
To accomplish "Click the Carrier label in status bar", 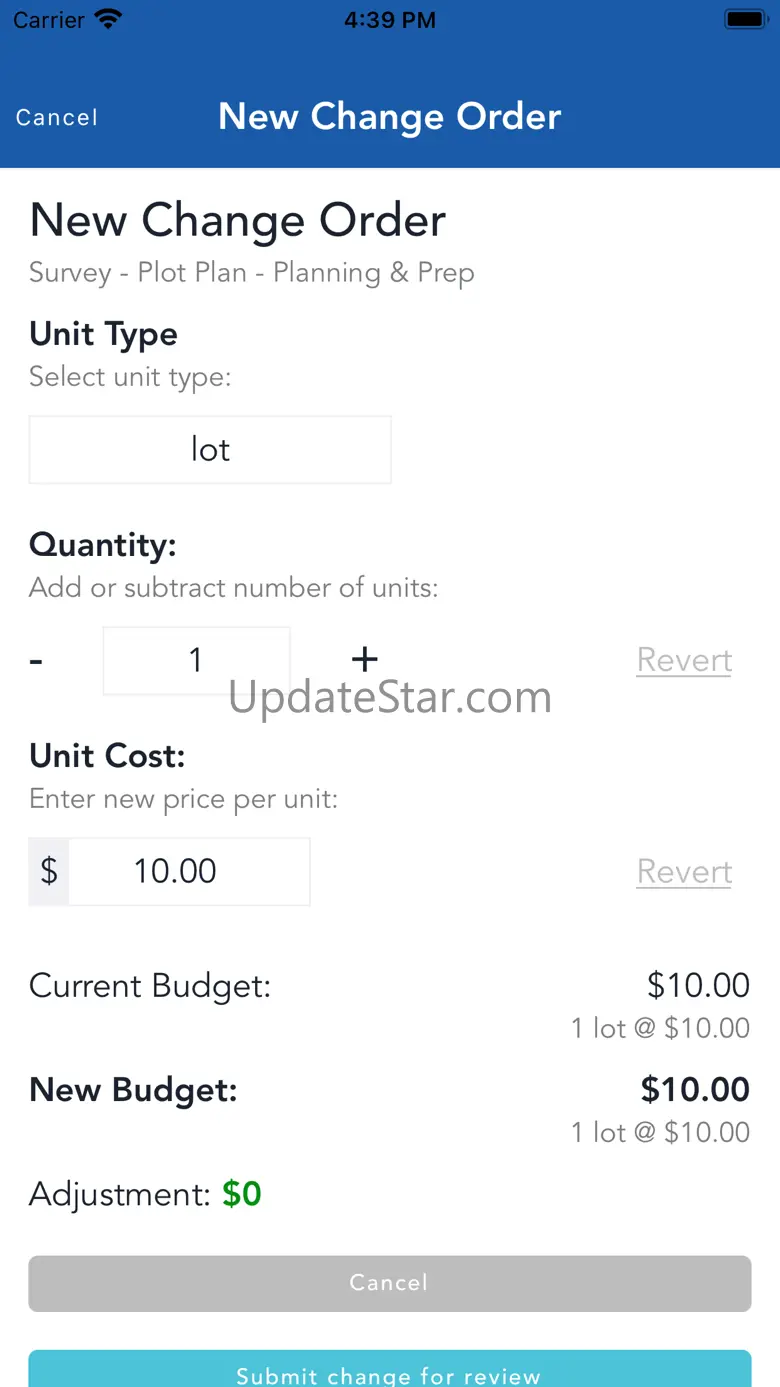I will [x=49, y=20].
